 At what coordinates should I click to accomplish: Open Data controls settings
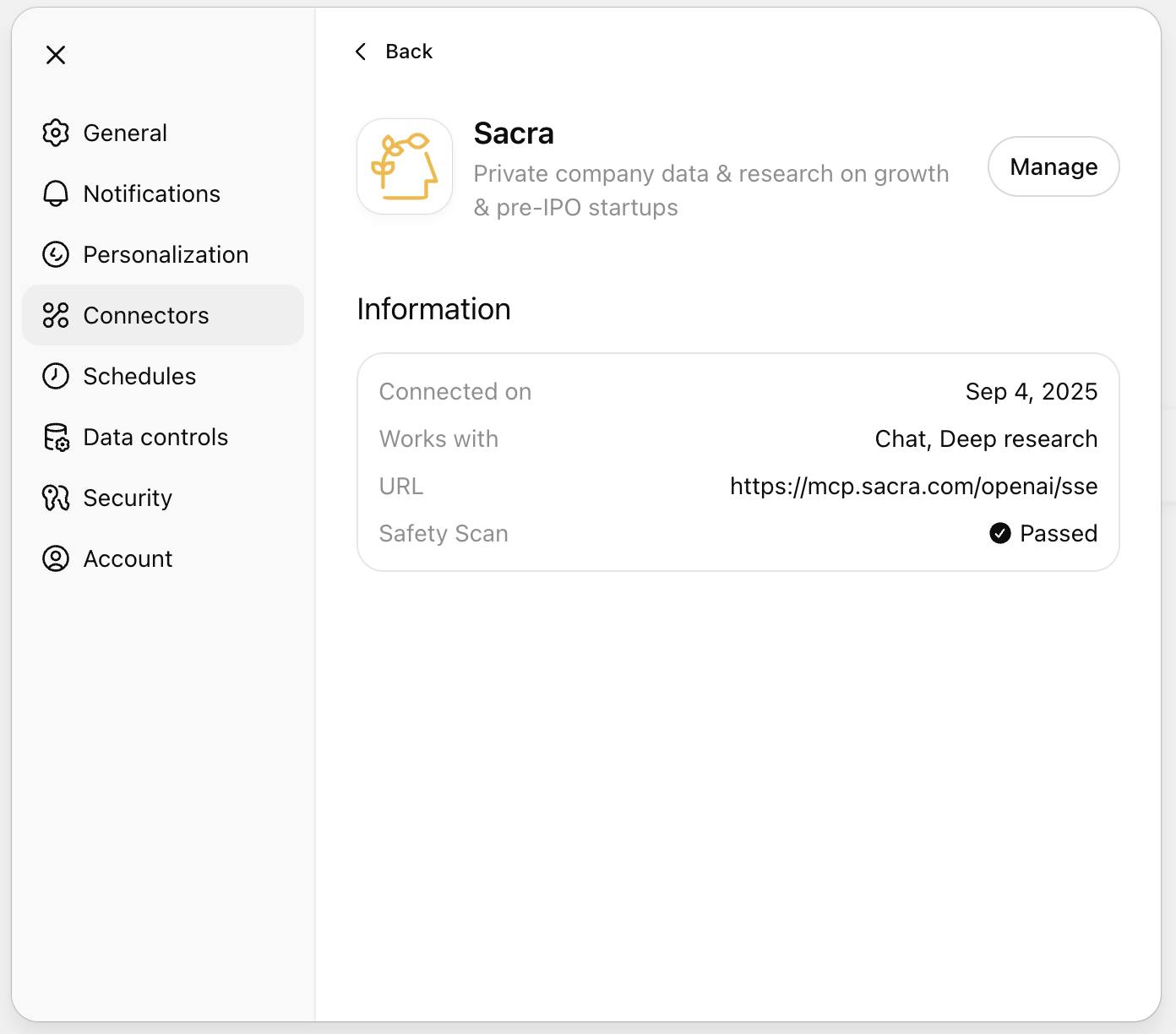163,437
